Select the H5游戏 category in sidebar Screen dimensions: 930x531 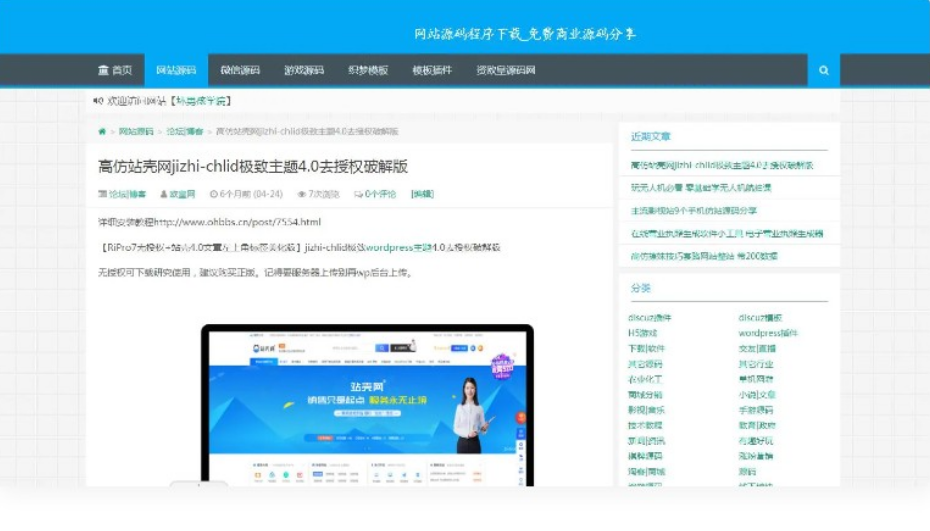tap(643, 333)
